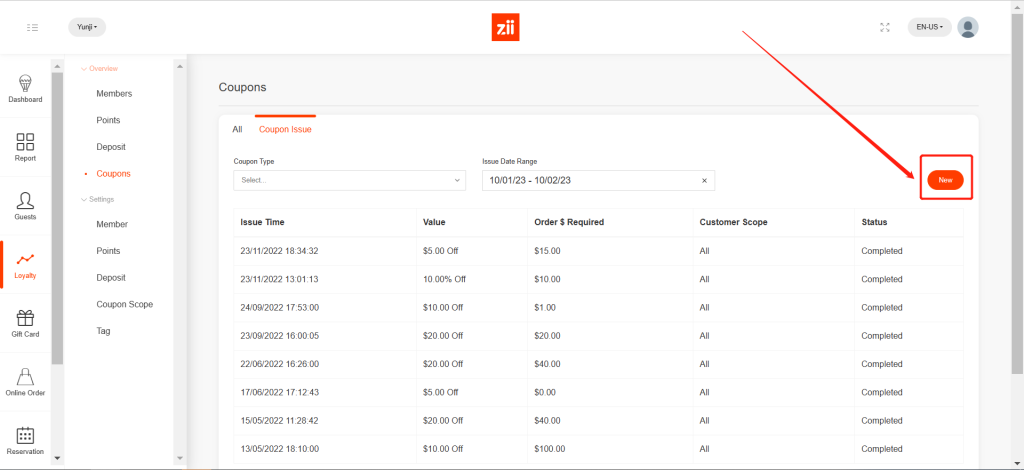Open Online Order from the sidebar
Viewport: 1024px width, 470px height.
click(25, 382)
